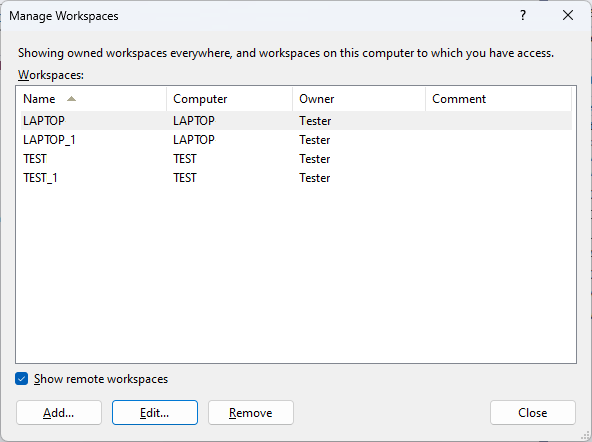The height and width of the screenshot is (442, 592).
Task: Click Remove to delete the workspace
Action: (x=251, y=413)
